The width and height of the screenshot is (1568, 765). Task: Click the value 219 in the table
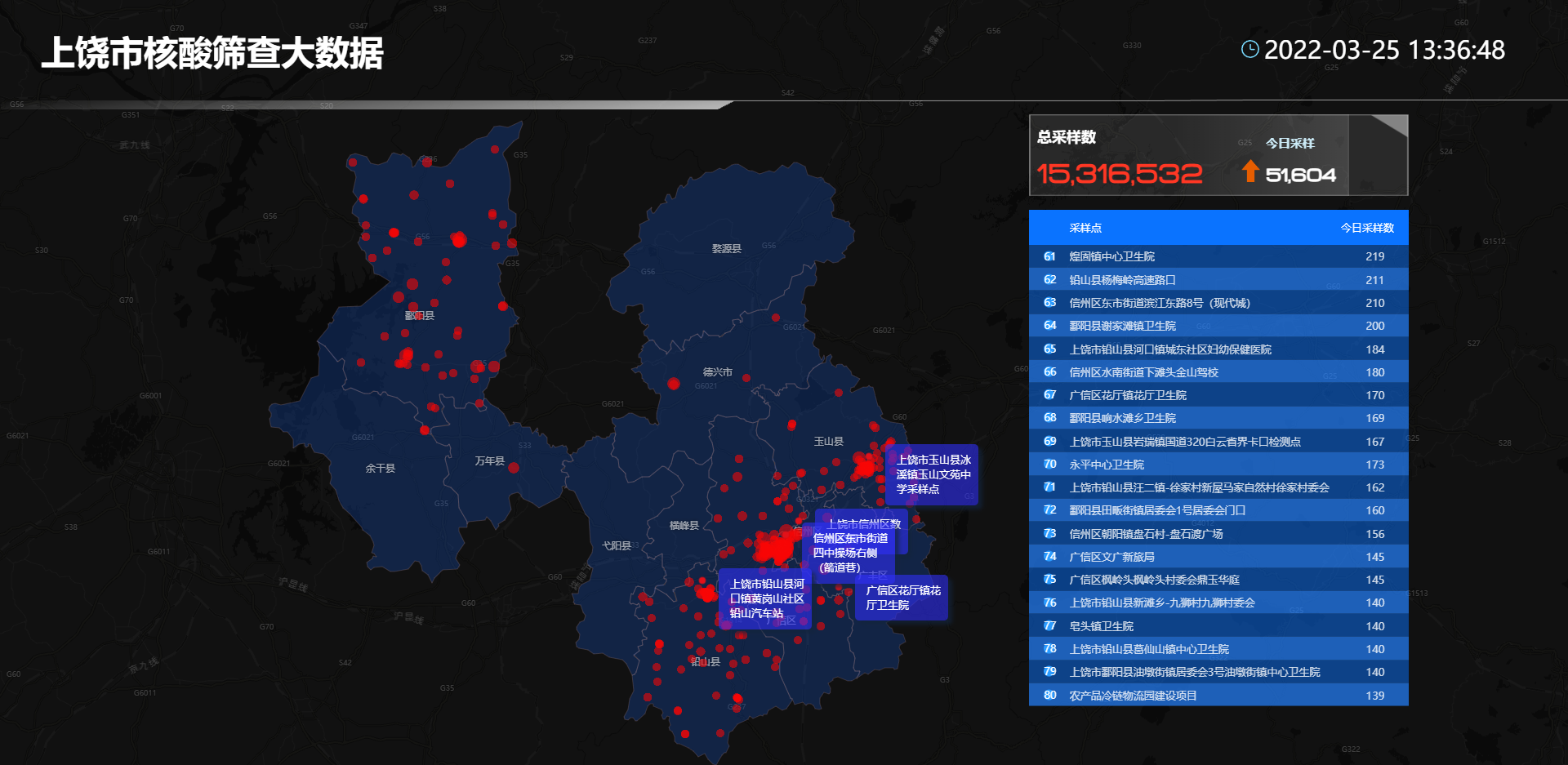[x=1374, y=256]
